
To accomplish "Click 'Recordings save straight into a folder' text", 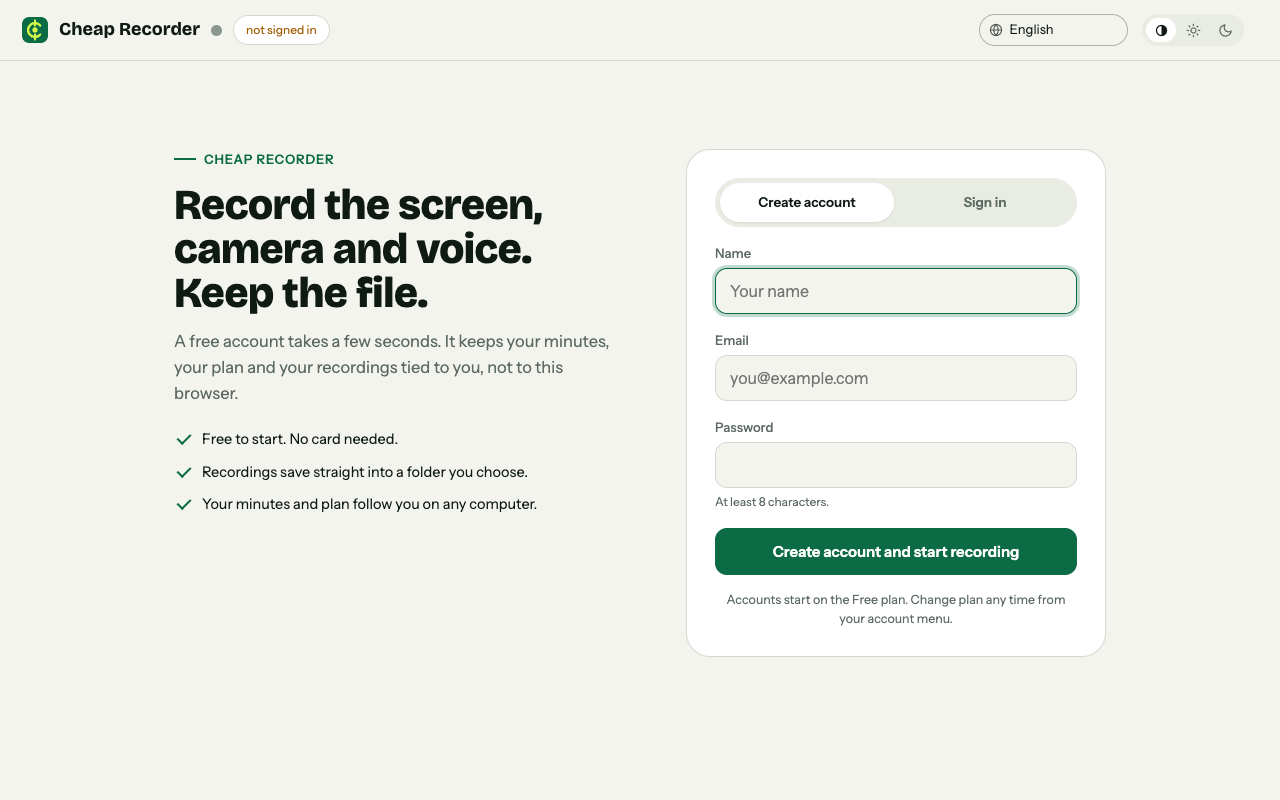I will [x=365, y=472].
